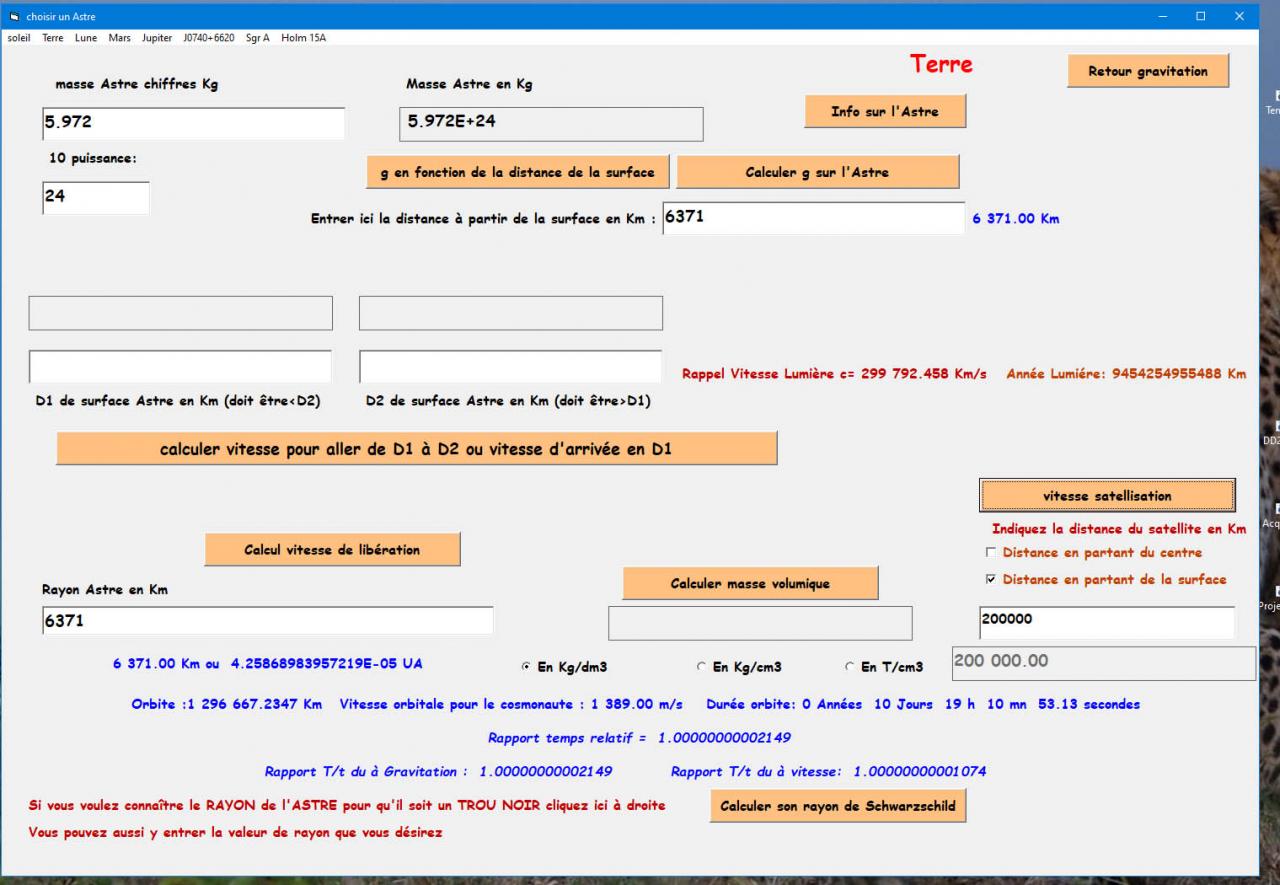This screenshot has width=1280, height=885.
Task: Choose the En Kg/cm3 unit option
Action: point(701,667)
